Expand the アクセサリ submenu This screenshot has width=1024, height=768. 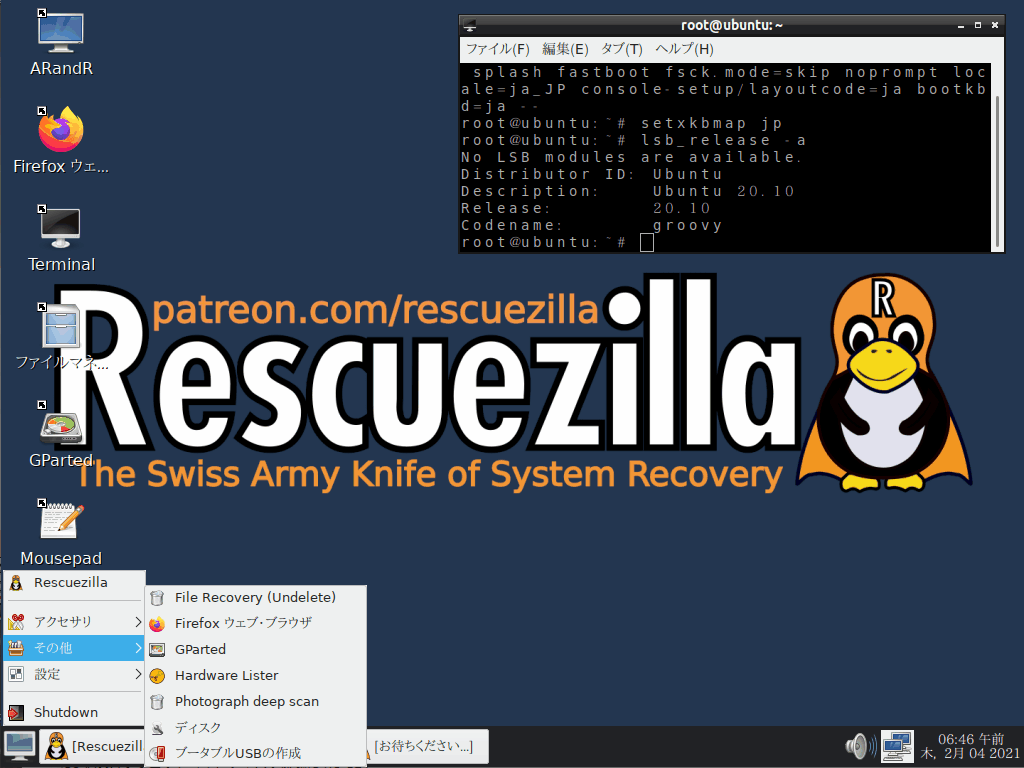pyautogui.click(x=74, y=622)
